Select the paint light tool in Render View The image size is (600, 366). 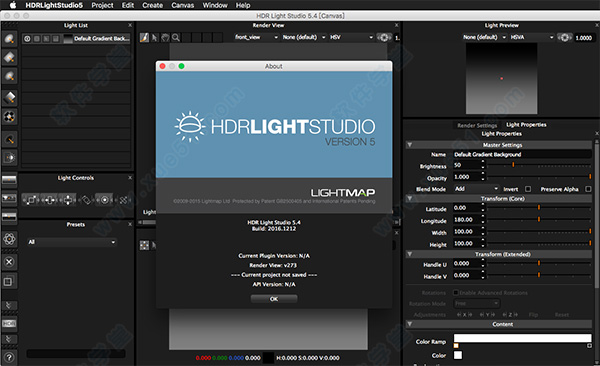click(x=144, y=38)
